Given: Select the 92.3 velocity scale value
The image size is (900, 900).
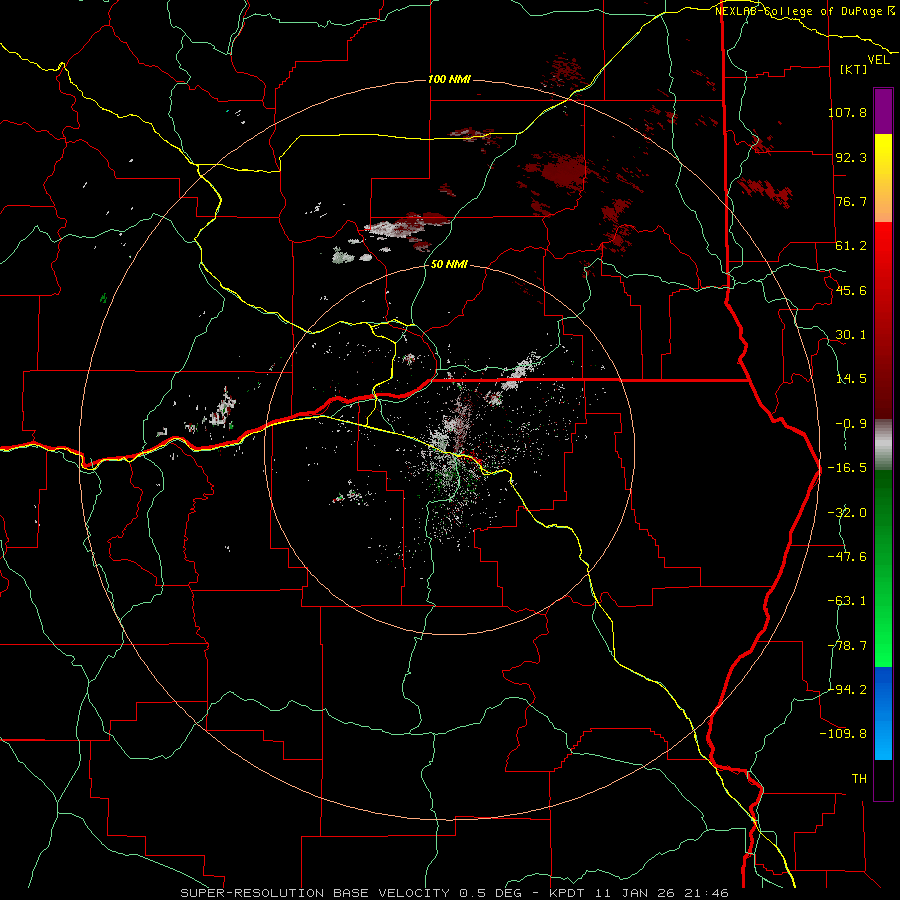Looking at the screenshot, I should [851, 157].
